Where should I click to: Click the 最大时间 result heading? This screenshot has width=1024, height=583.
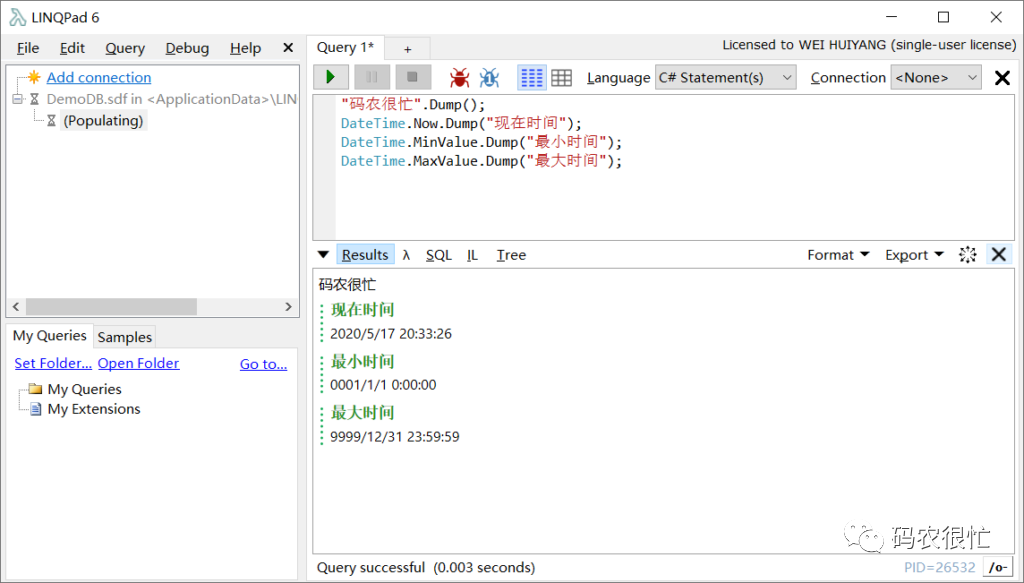point(363,413)
